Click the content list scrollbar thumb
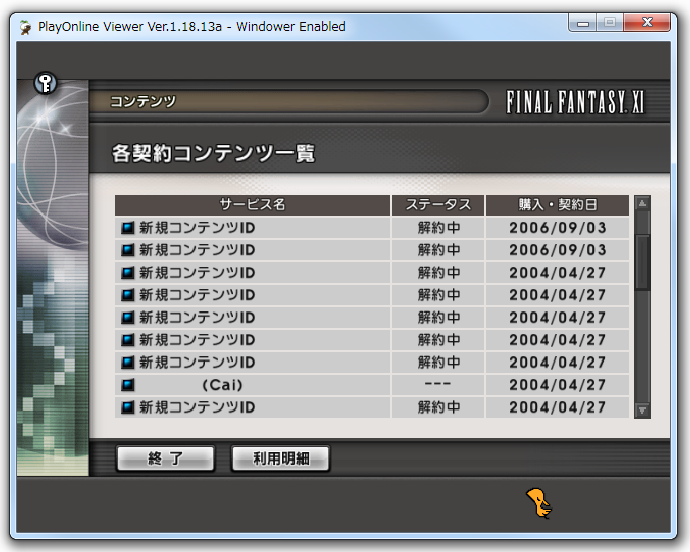Image resolution: width=690 pixels, height=552 pixels. click(x=642, y=260)
